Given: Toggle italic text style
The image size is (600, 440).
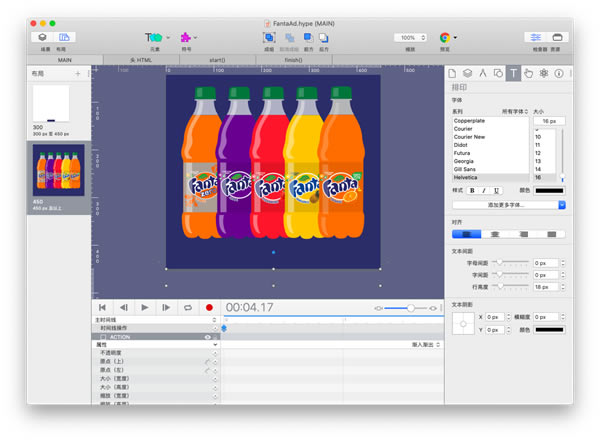Looking at the screenshot, I should [x=486, y=190].
